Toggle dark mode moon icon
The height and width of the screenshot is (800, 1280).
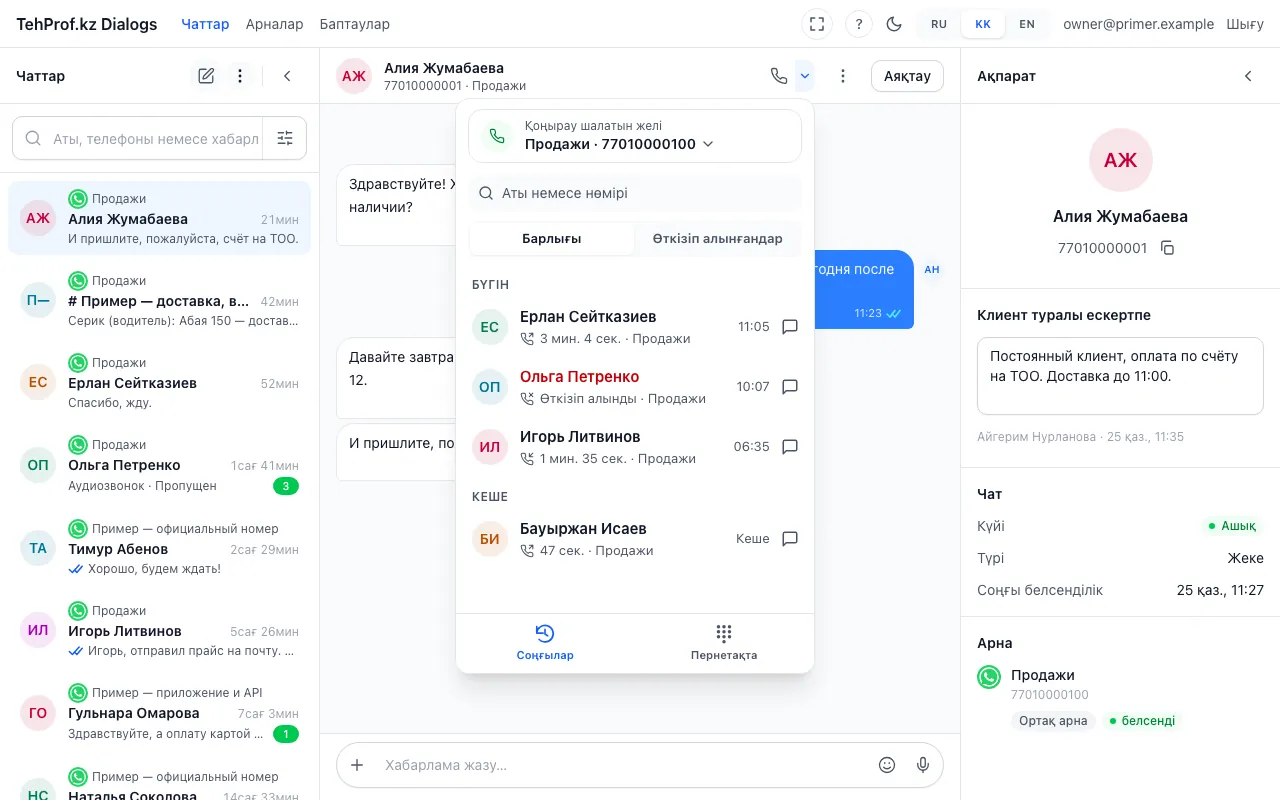tap(894, 24)
